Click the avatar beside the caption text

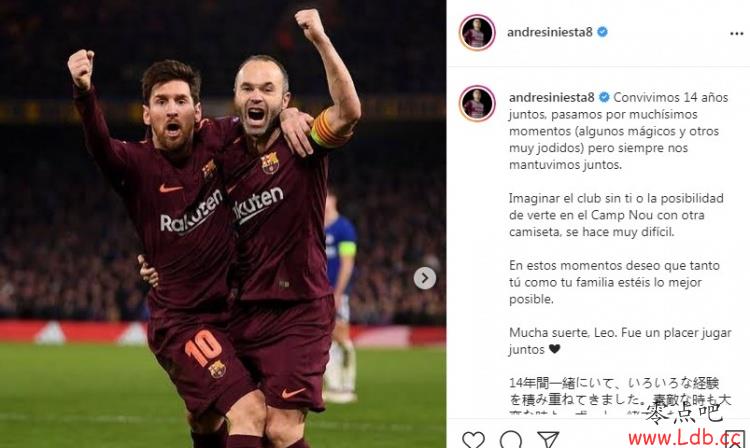pos(477,103)
